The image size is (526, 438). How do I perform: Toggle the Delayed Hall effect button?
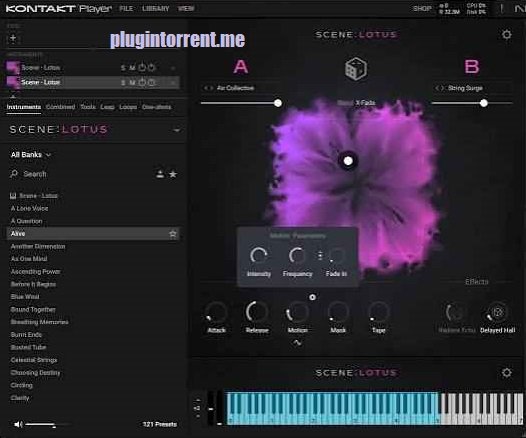[497, 313]
